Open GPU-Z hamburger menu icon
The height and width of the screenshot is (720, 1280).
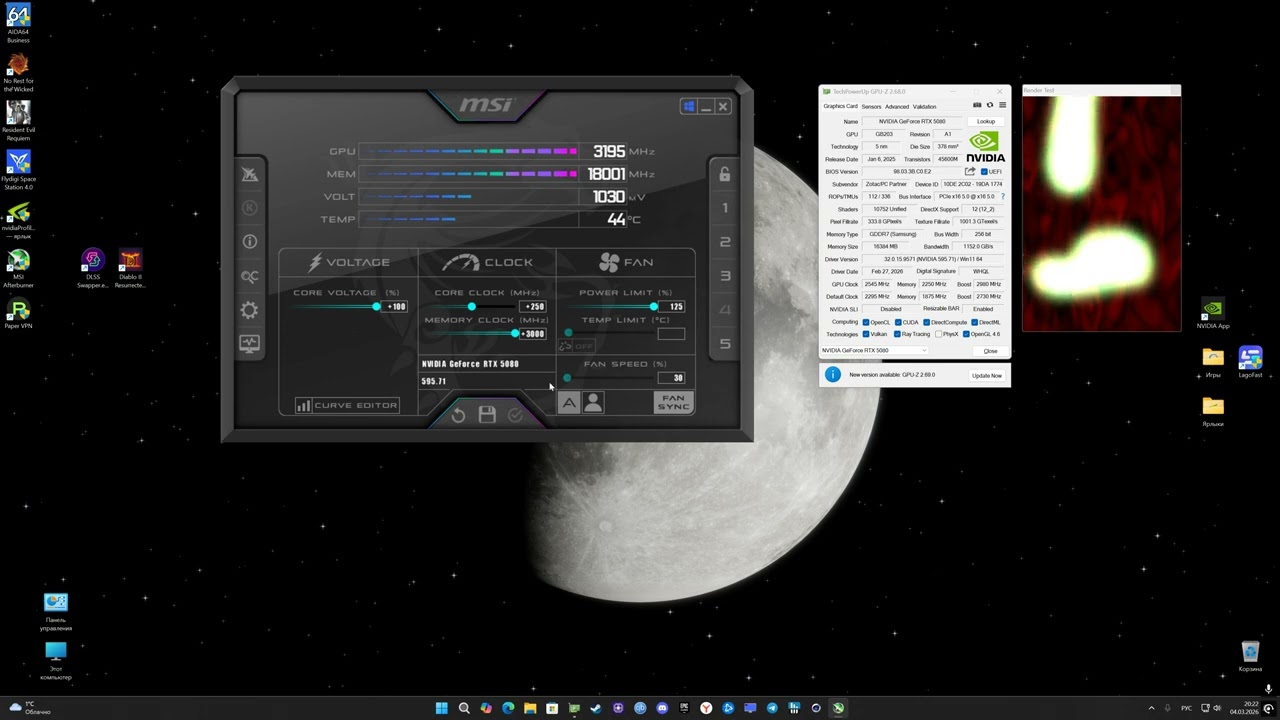[x=1002, y=105]
